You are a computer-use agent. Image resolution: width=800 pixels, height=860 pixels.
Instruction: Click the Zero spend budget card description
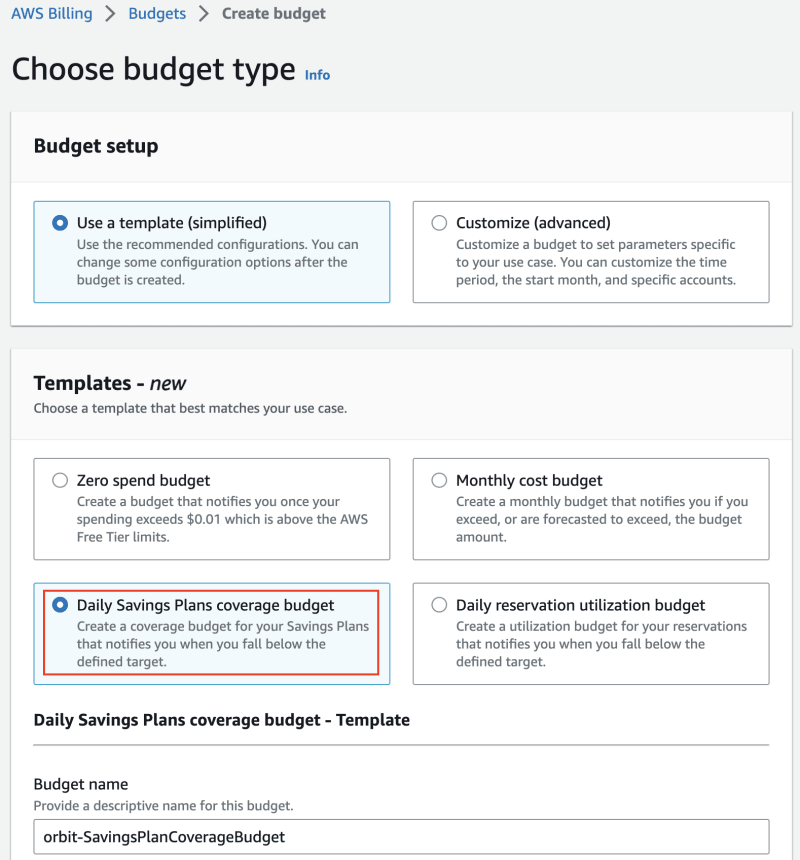(222, 519)
